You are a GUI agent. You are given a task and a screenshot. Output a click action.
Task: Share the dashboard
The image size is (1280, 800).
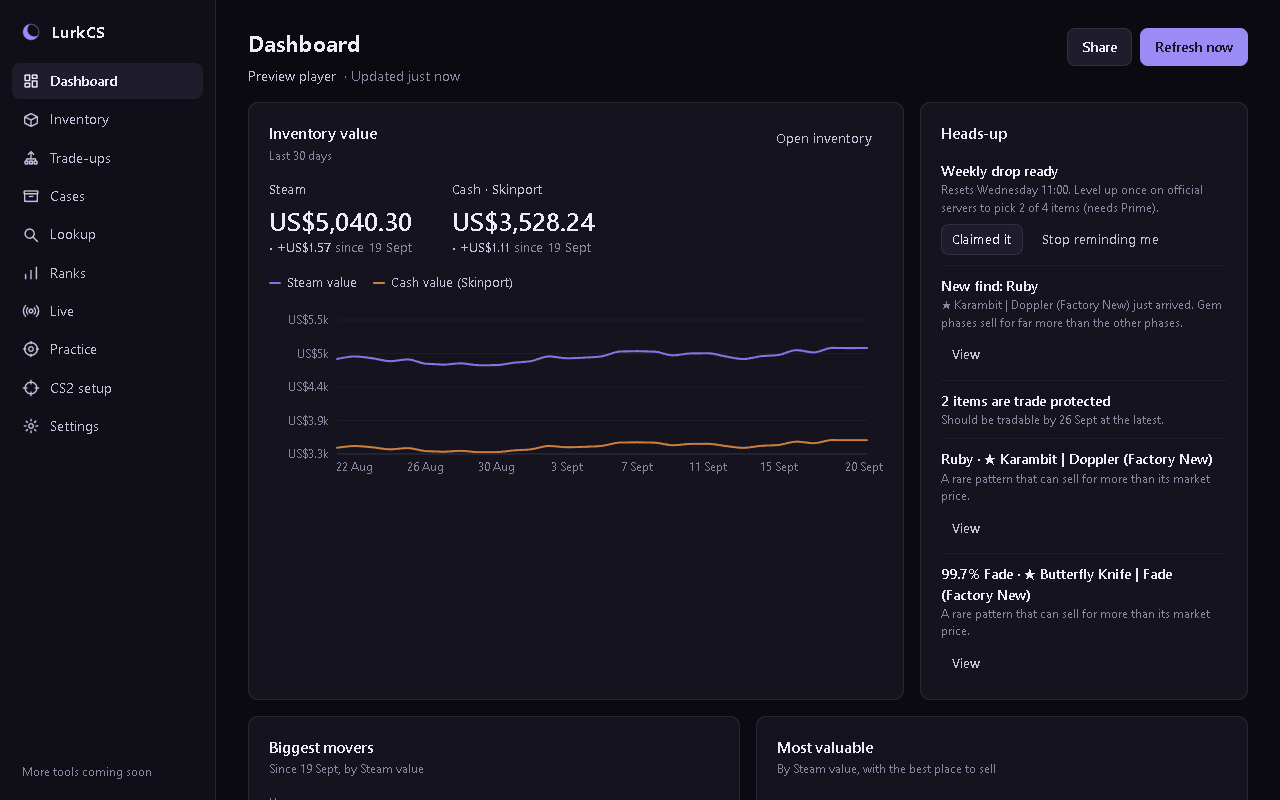click(x=1099, y=47)
